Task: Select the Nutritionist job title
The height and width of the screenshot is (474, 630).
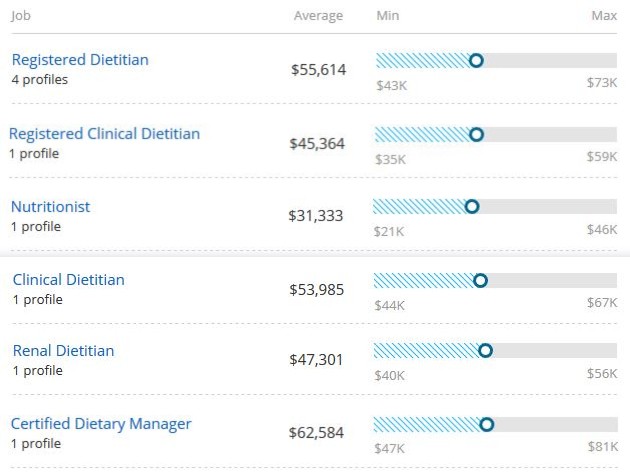Action: [x=50, y=207]
